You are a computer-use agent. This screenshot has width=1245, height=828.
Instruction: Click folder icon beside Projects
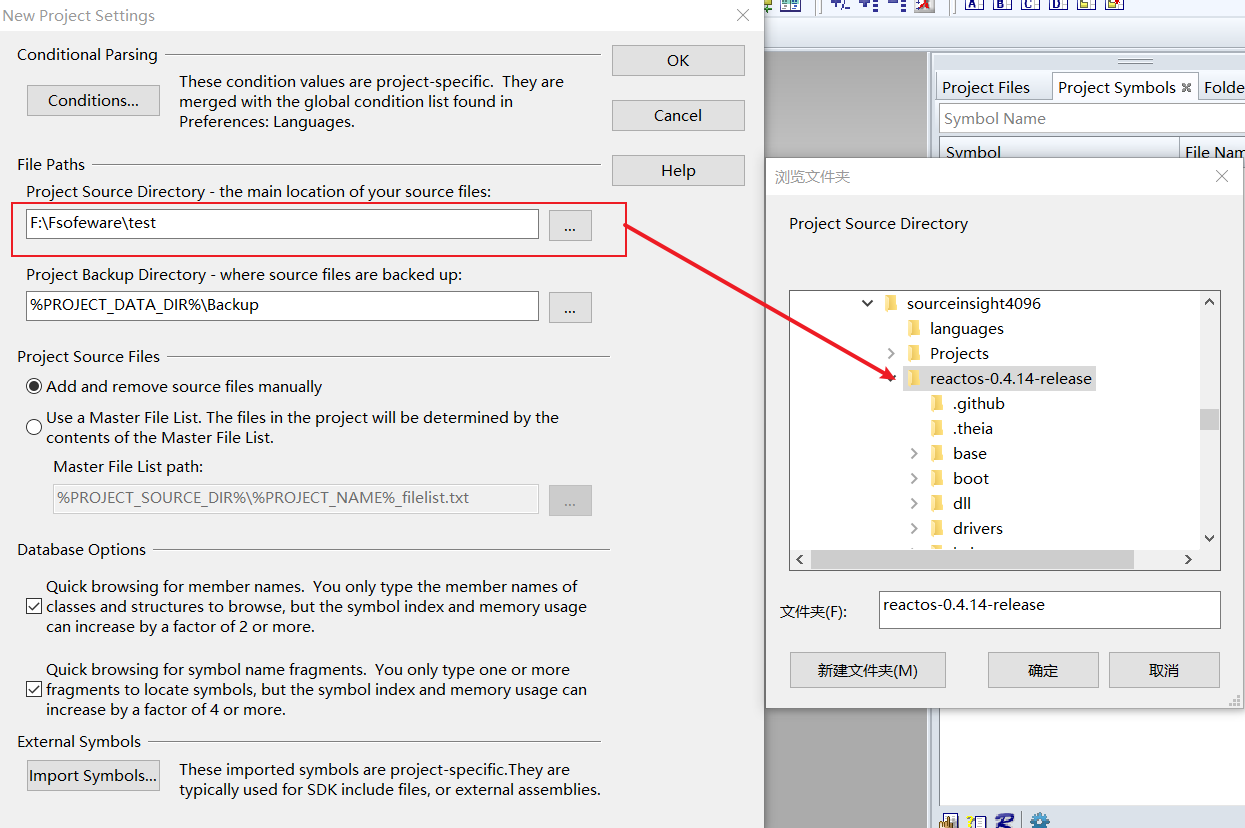[x=914, y=353]
